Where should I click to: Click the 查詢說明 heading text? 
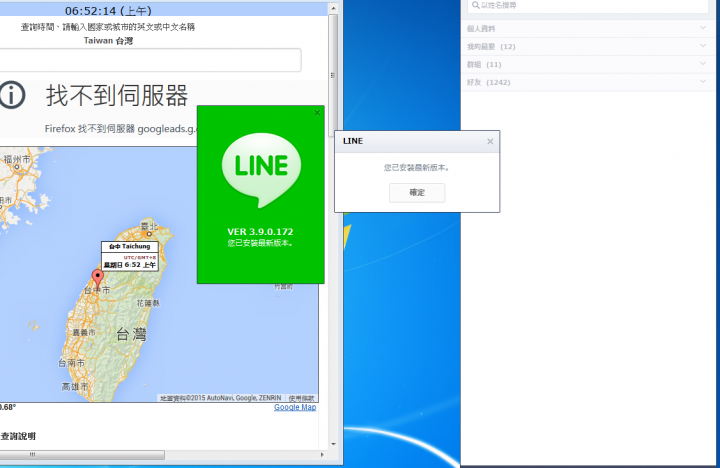coord(18,436)
